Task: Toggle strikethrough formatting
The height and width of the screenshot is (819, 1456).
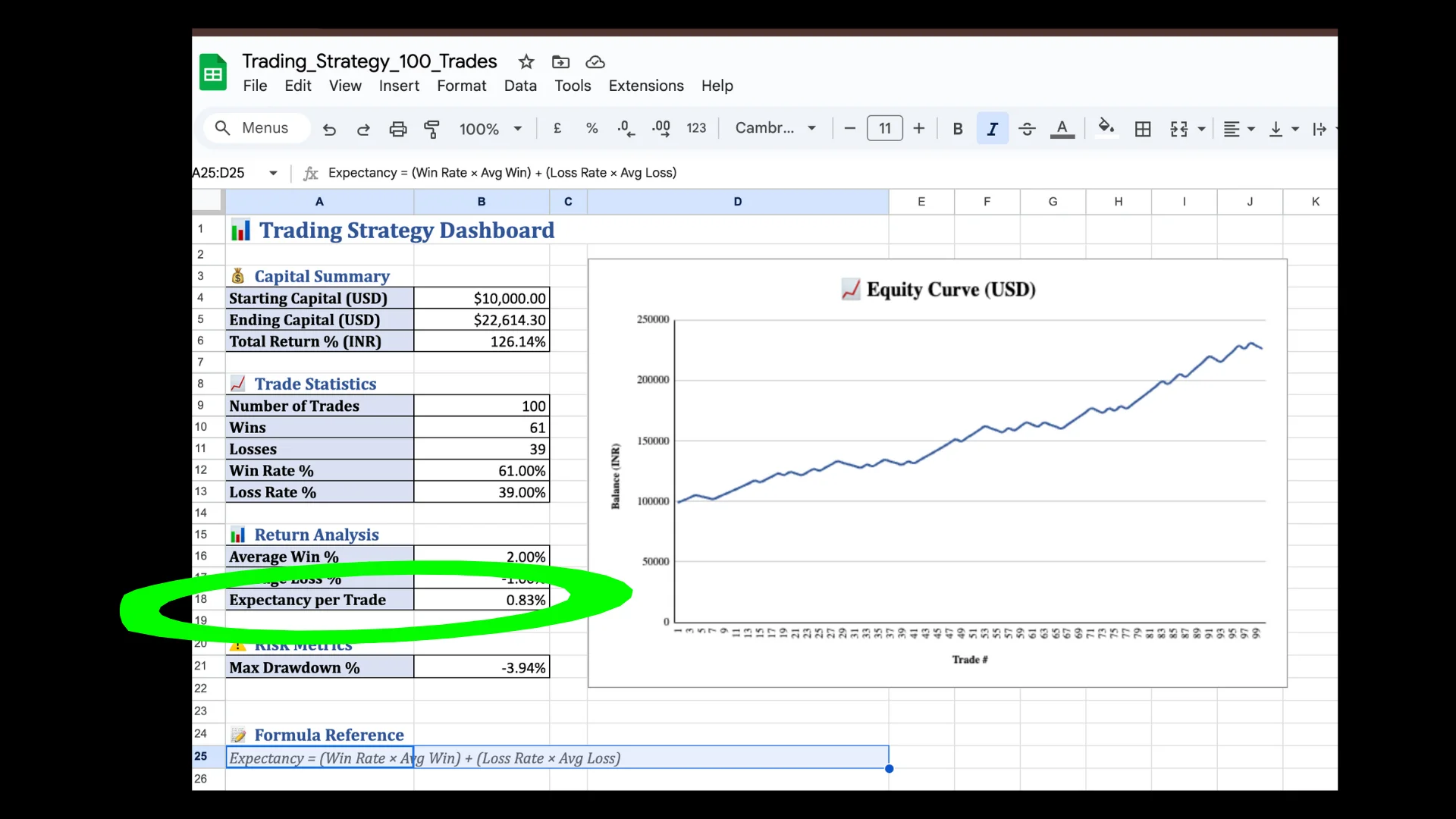Action: [1027, 129]
